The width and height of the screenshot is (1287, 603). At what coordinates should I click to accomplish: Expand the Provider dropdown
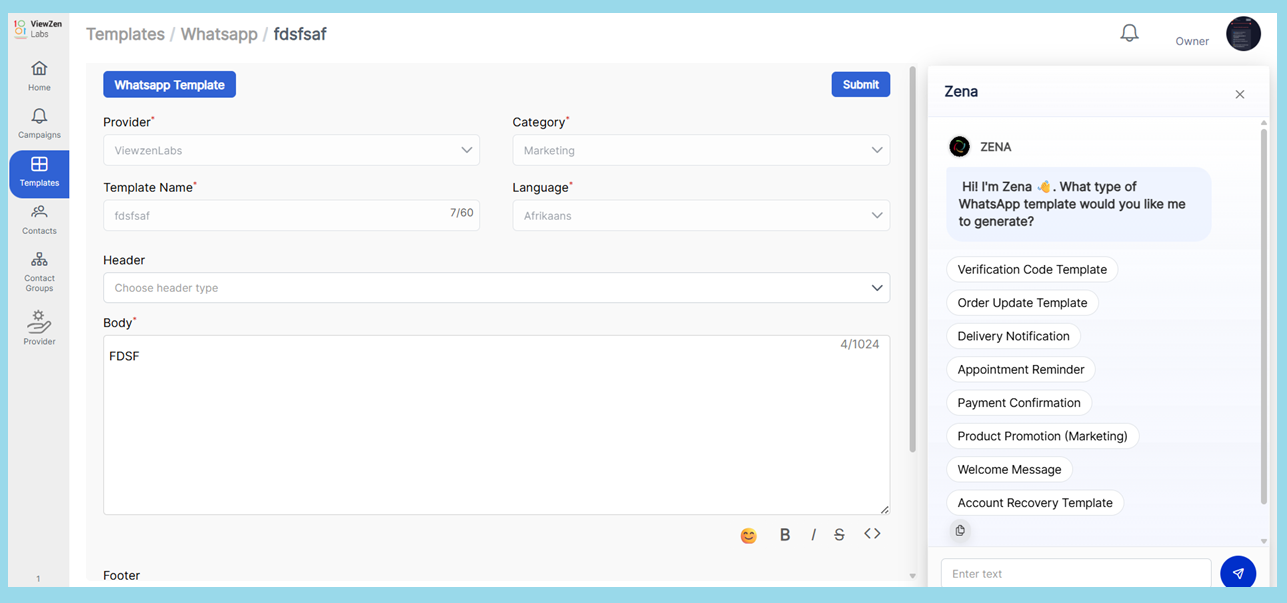pos(291,150)
